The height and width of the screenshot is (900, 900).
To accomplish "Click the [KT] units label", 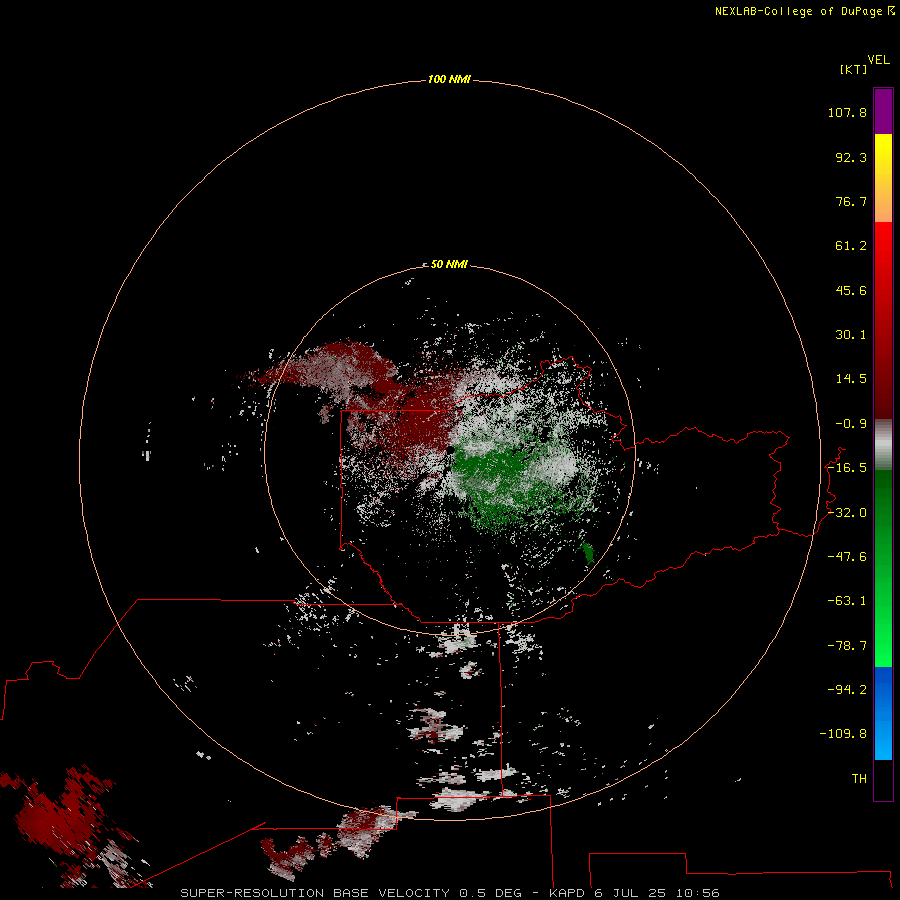I will [x=854, y=69].
